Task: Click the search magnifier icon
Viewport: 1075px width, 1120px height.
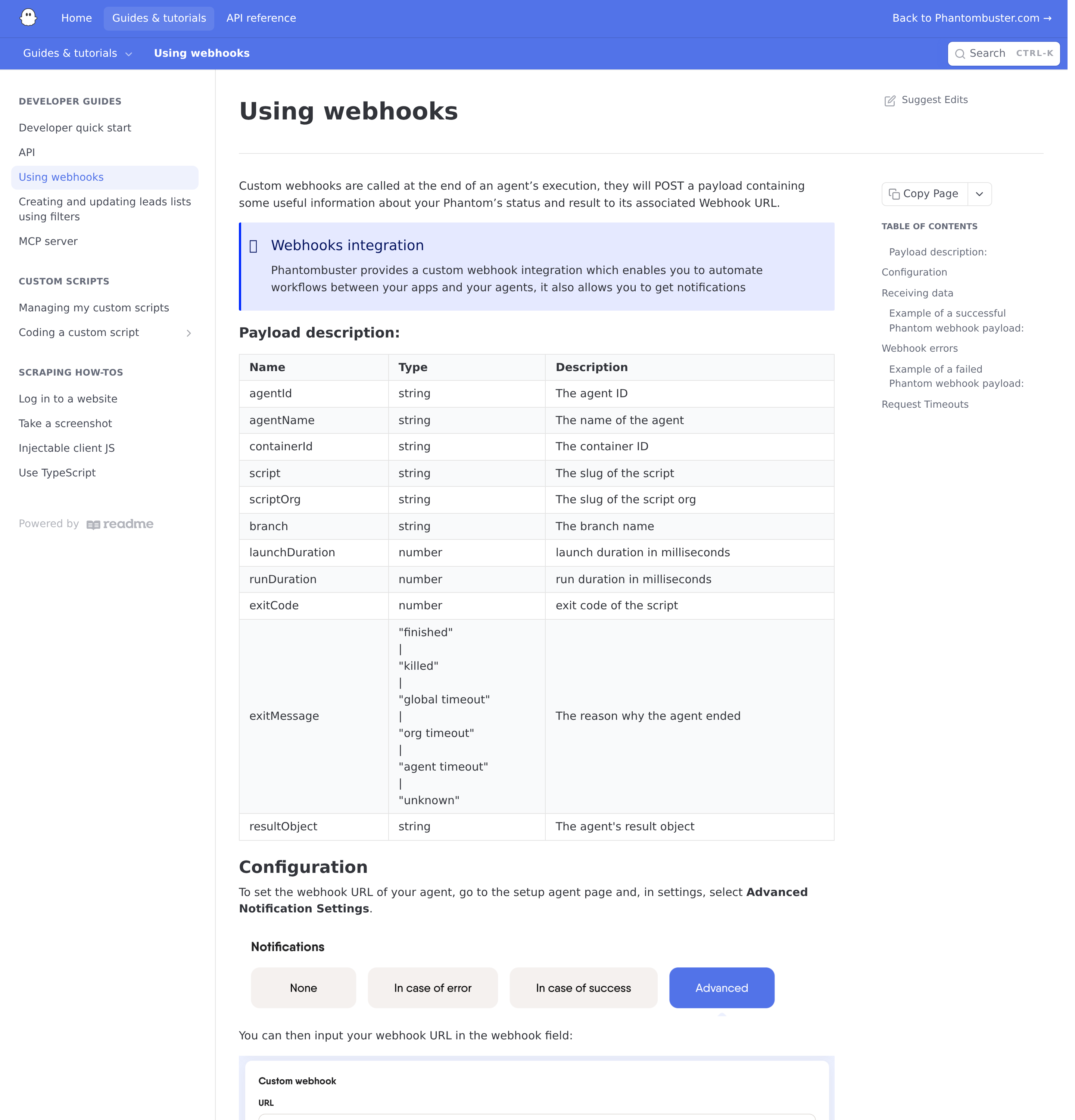Action: 960,54
